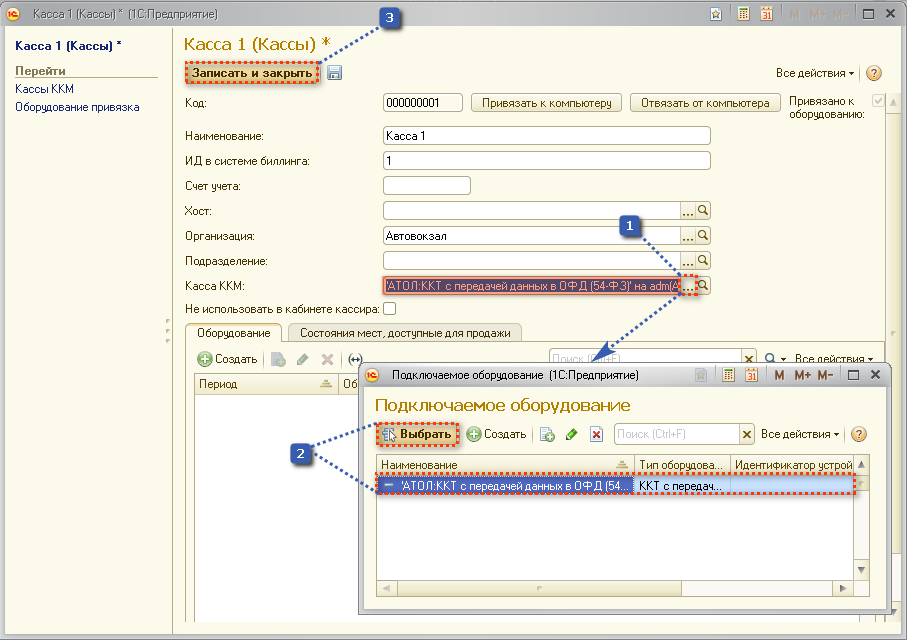Click magnifier open icon for Организация field
The image size is (907, 640).
[703, 236]
